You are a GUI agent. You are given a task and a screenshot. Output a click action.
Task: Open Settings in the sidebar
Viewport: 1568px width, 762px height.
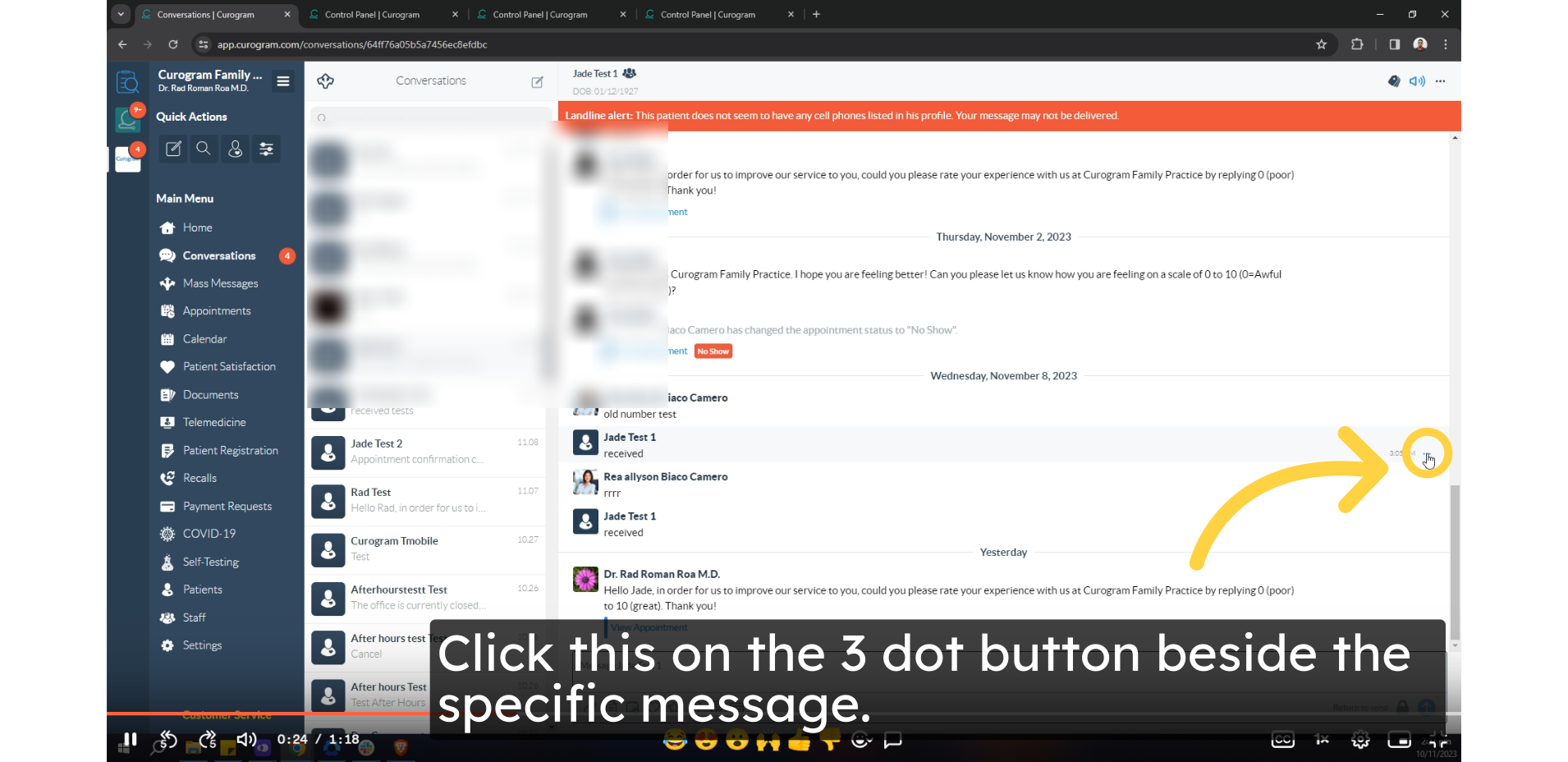tap(202, 645)
